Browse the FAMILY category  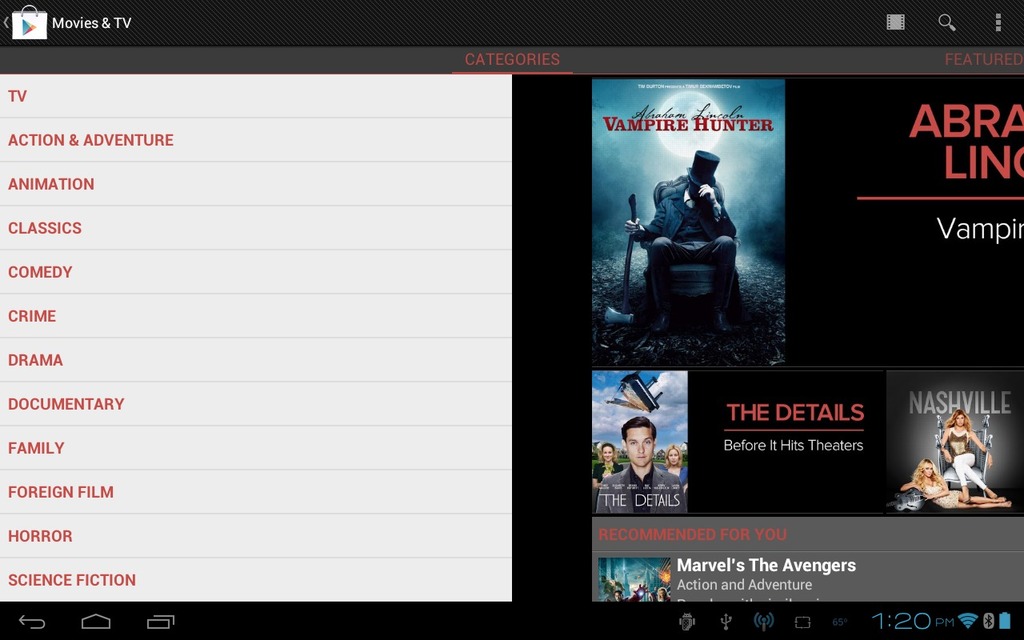[x=256, y=448]
